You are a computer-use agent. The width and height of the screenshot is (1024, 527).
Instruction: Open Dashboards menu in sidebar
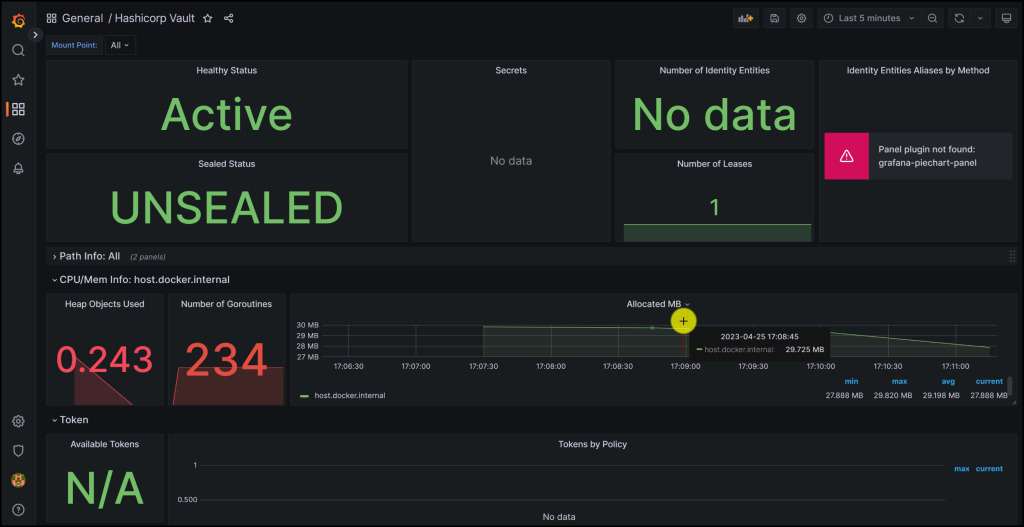(x=18, y=109)
